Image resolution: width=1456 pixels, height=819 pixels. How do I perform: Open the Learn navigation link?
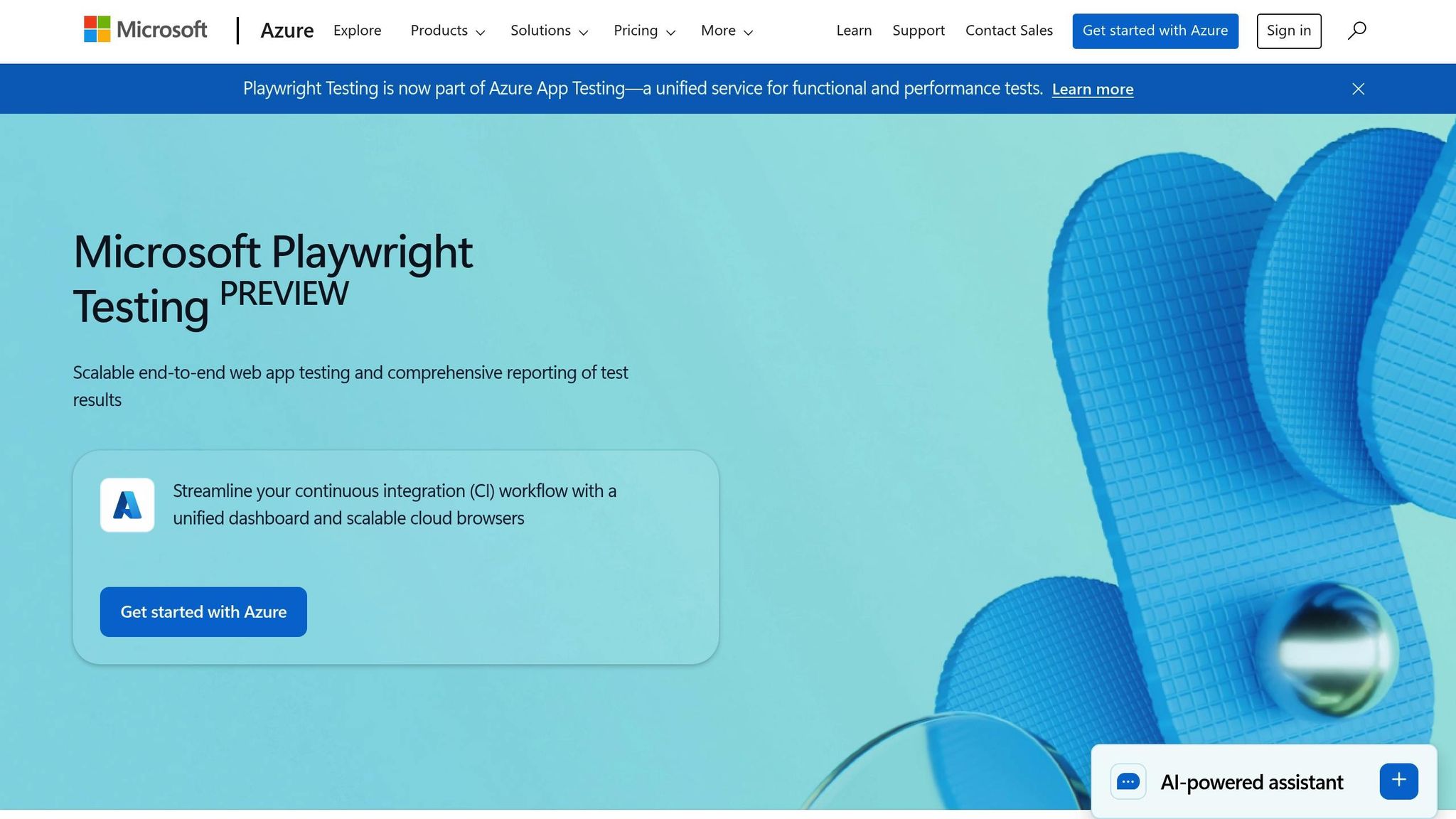point(854,31)
